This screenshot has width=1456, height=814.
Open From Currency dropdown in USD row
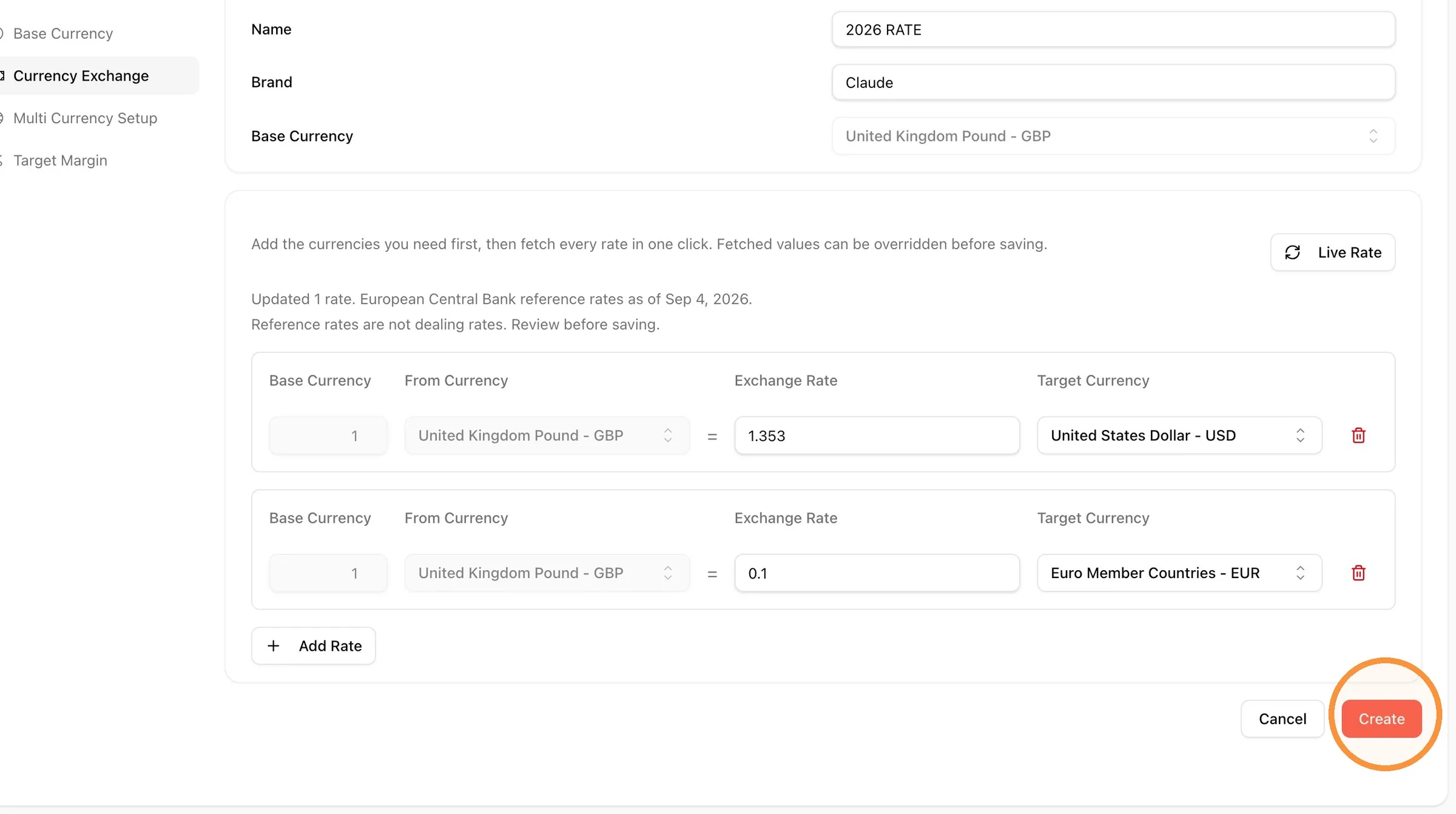coord(547,436)
